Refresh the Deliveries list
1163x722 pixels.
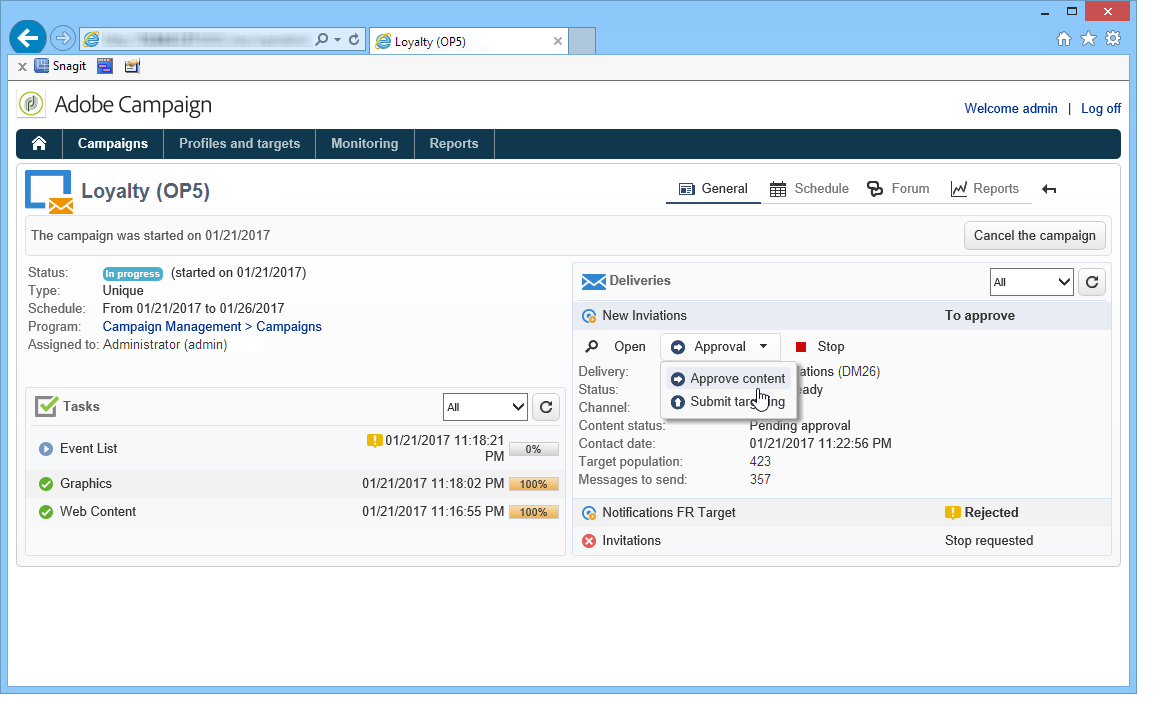1092,282
